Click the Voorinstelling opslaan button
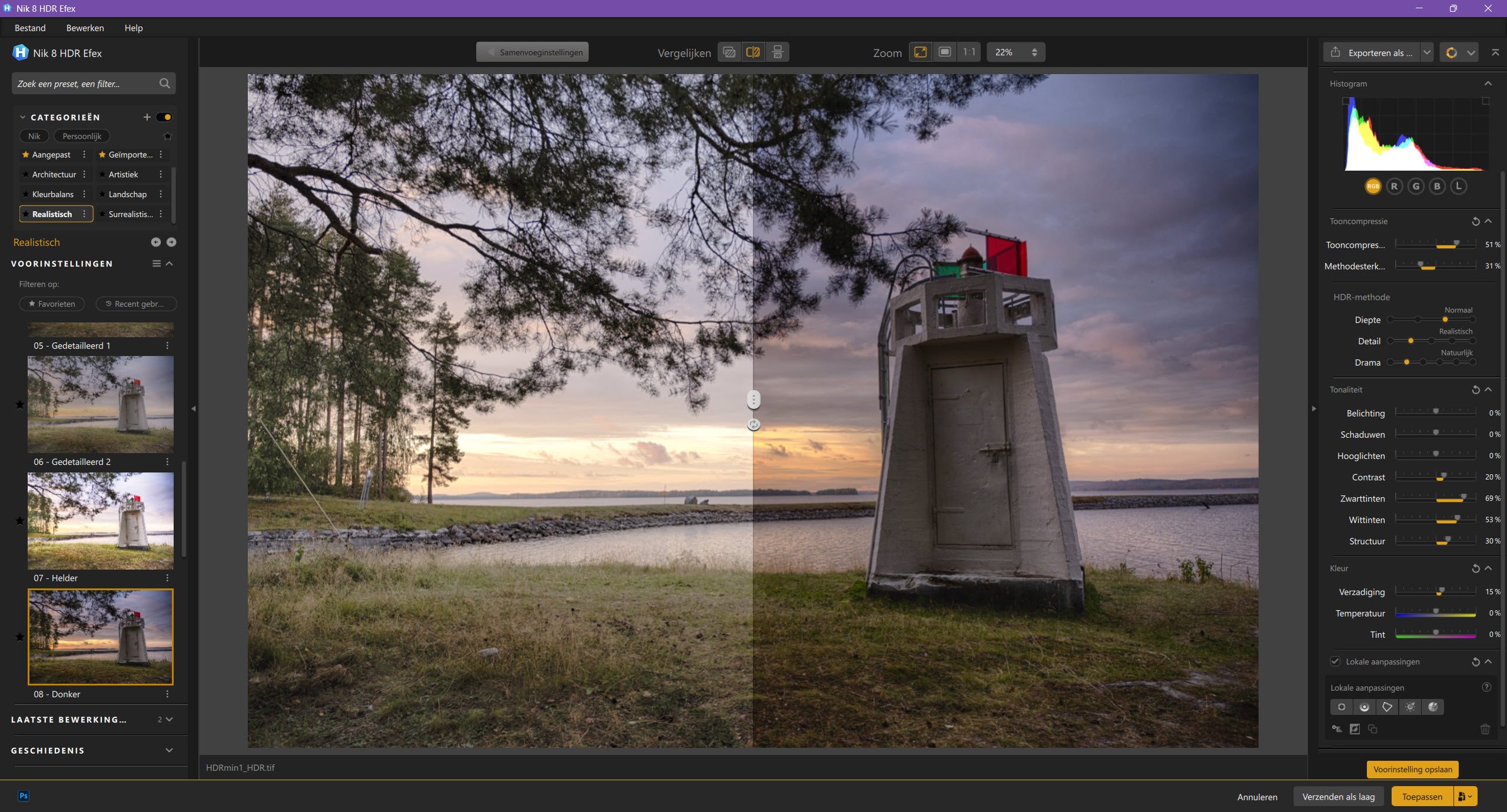The height and width of the screenshot is (812, 1507). (1412, 769)
